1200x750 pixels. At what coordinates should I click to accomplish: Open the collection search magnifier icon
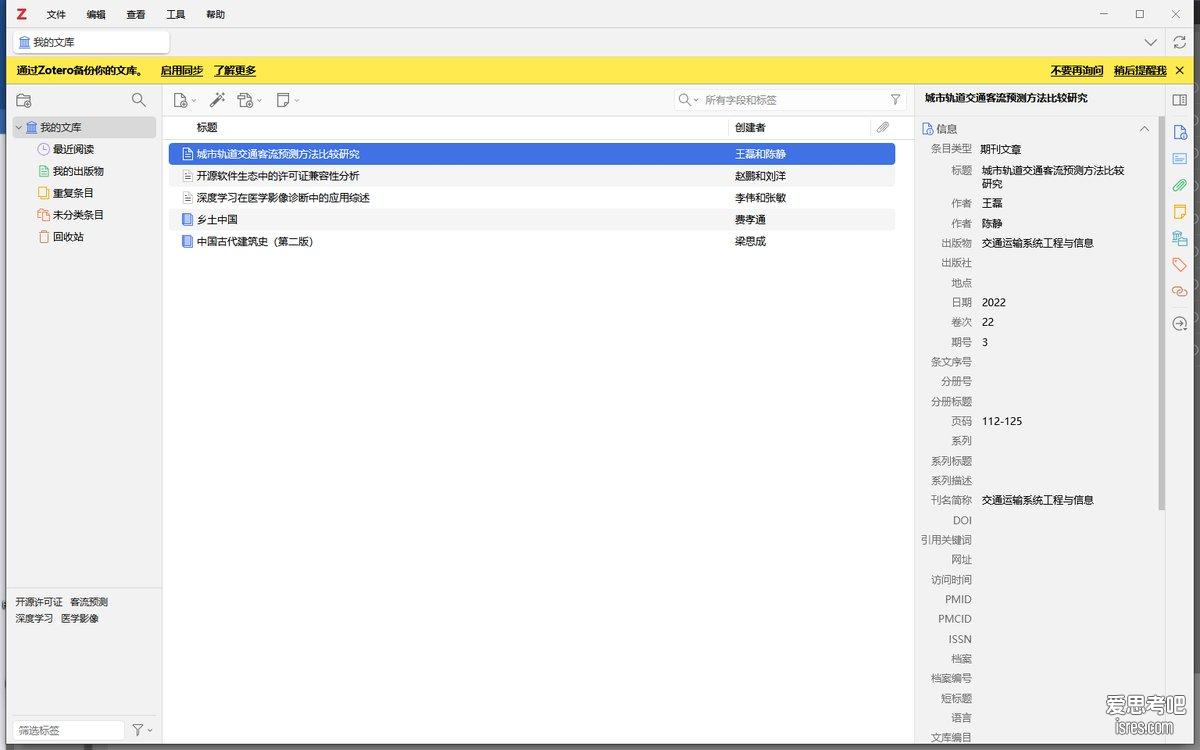click(139, 100)
